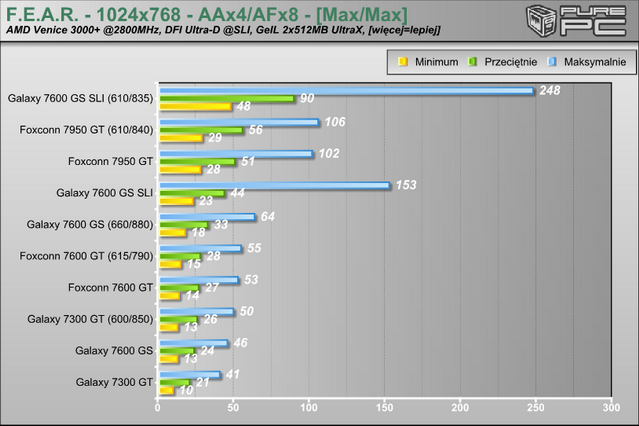Click the yellow bar valued 14
This screenshot has height=426, width=639.
point(170,296)
